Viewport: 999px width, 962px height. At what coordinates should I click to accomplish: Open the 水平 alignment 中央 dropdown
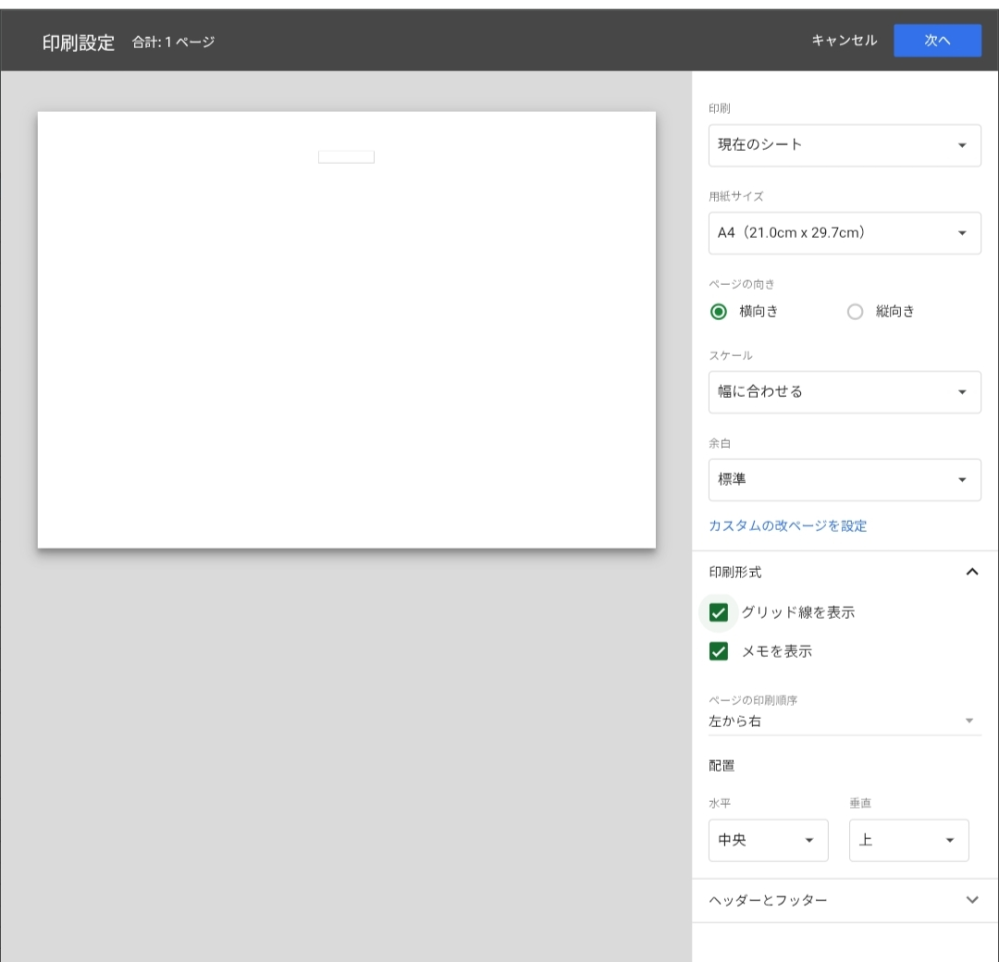768,840
